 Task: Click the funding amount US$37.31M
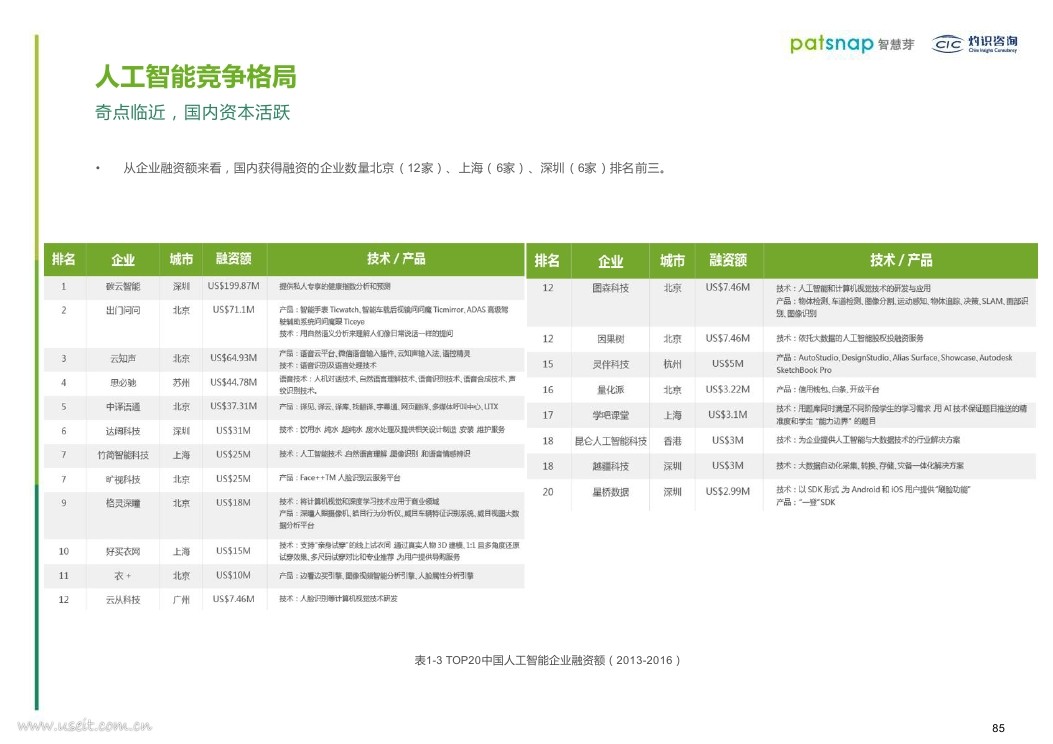point(233,406)
